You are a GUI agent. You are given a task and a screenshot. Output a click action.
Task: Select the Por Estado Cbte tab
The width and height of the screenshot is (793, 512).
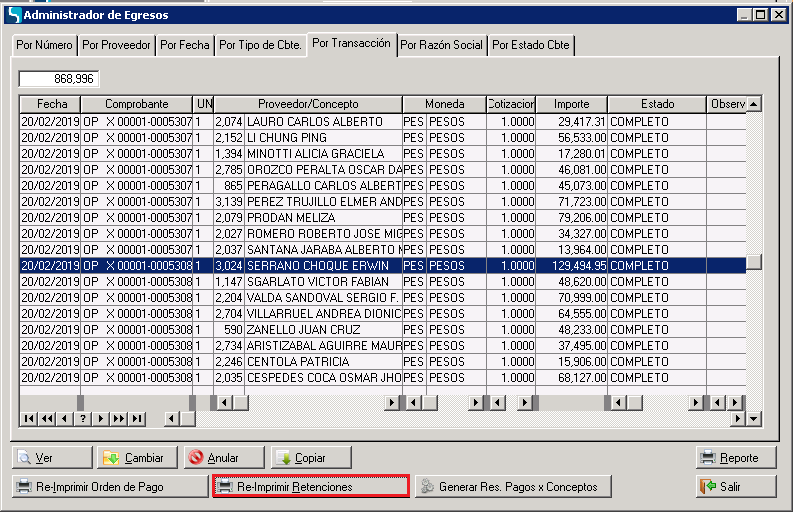click(531, 45)
